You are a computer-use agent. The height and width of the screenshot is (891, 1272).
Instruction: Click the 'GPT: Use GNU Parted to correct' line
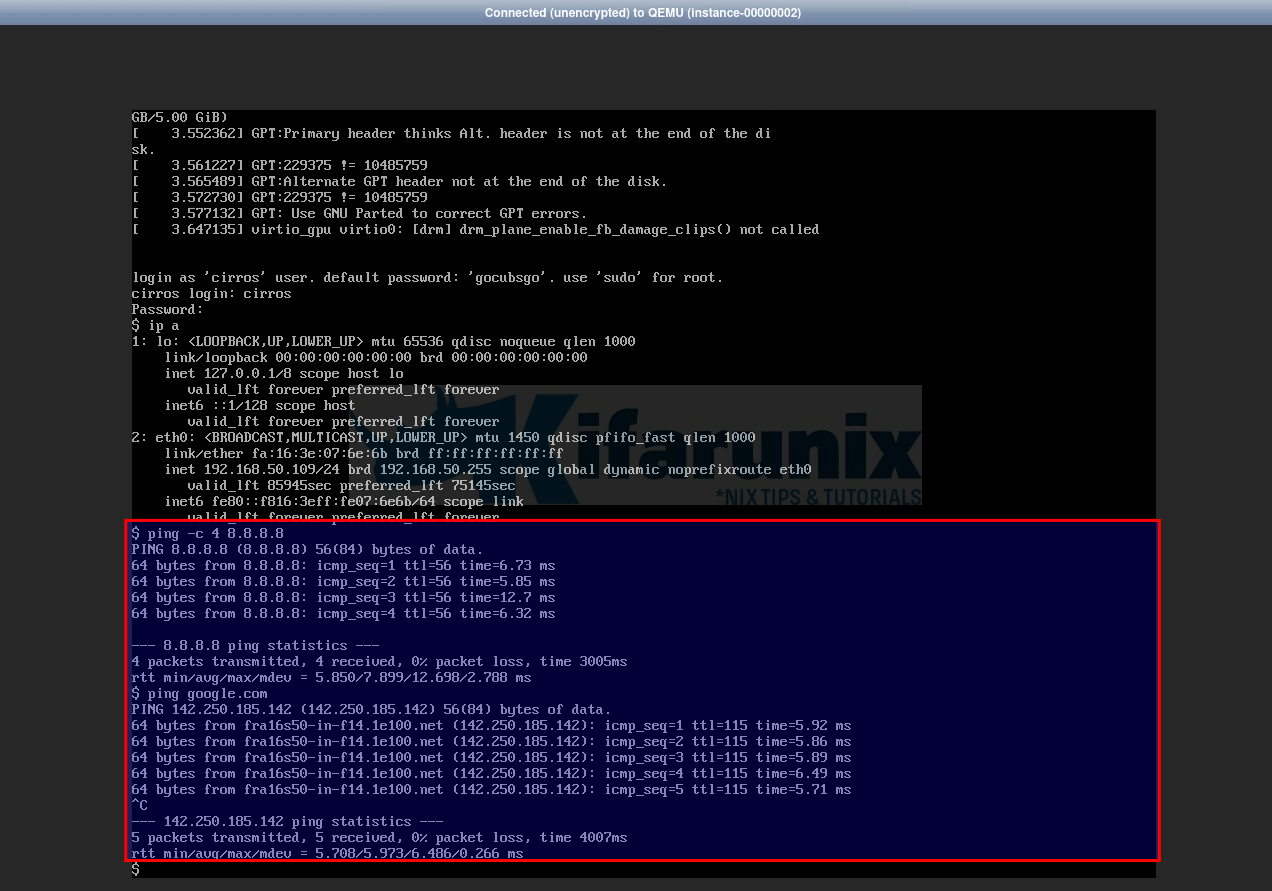359,214
